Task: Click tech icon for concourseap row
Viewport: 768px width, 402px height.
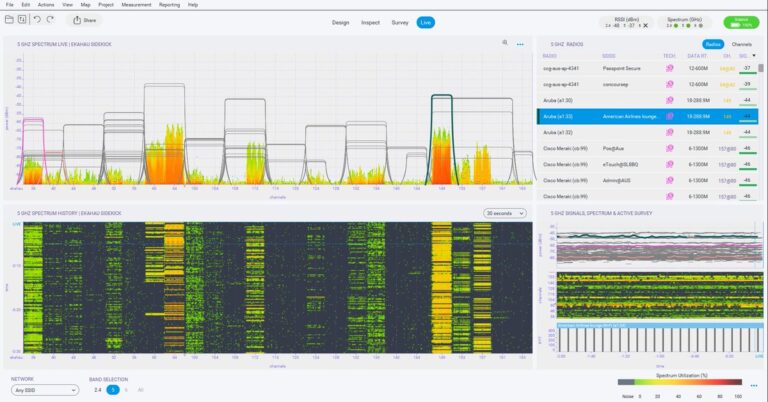Action: [x=669, y=84]
